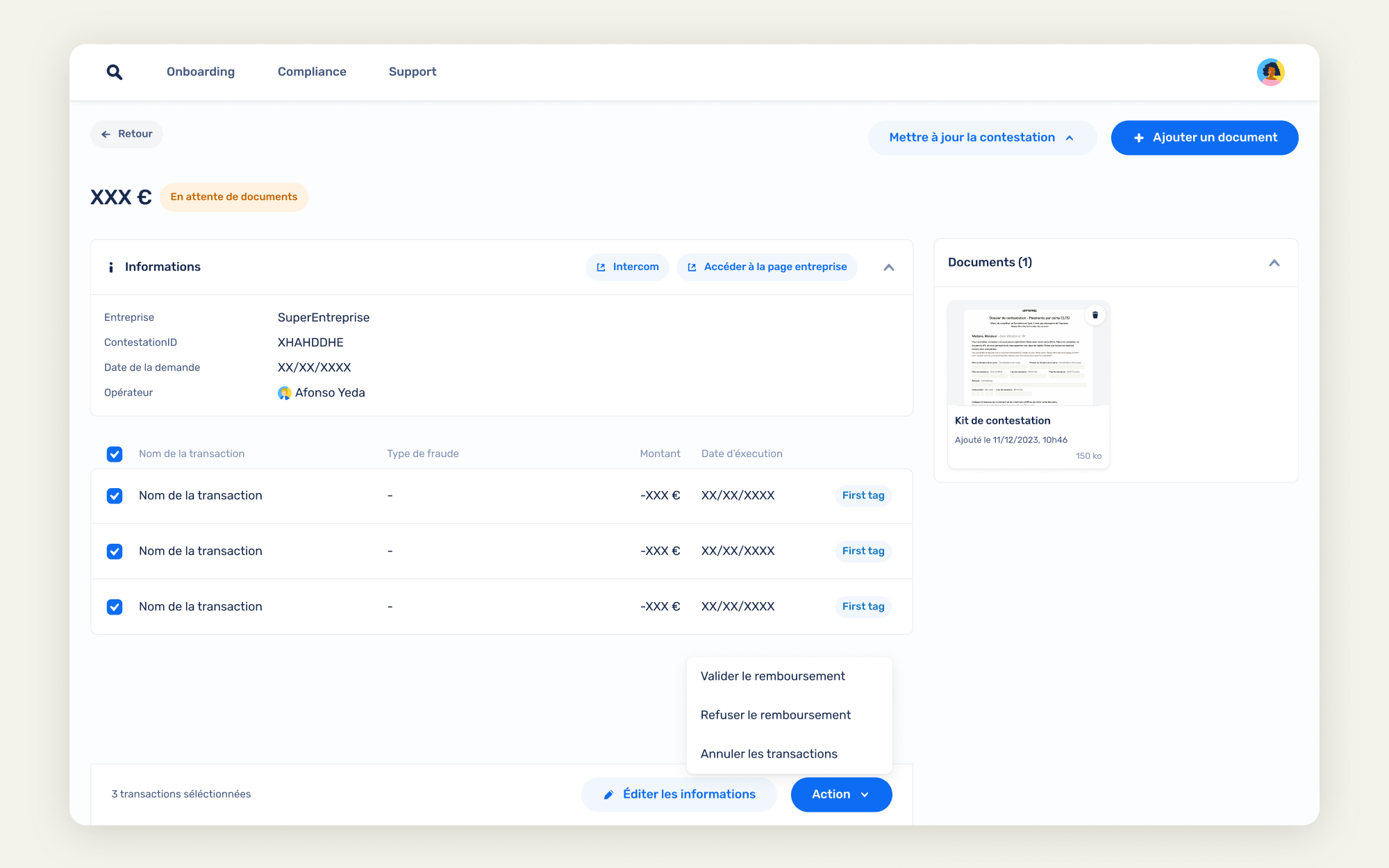This screenshot has height=868, width=1389.
Task: Choose Annuler les transactions from the menu
Action: coord(789,754)
